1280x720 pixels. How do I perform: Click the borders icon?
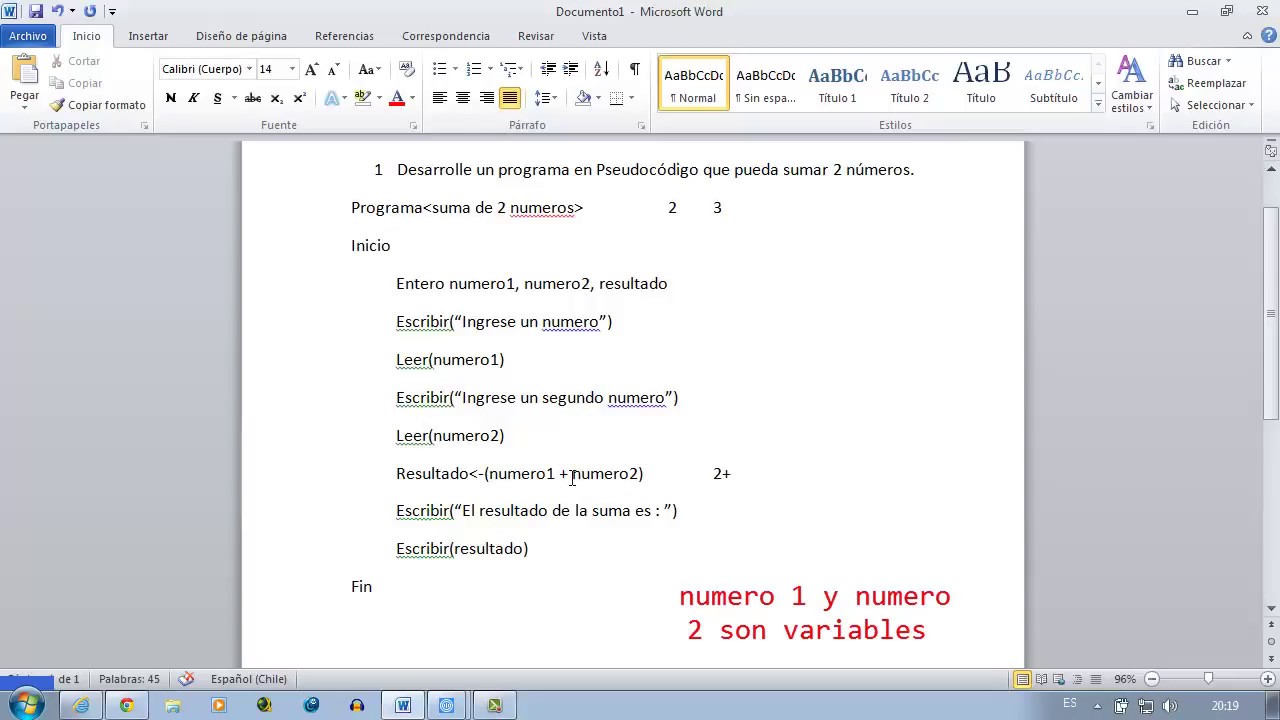pos(616,98)
